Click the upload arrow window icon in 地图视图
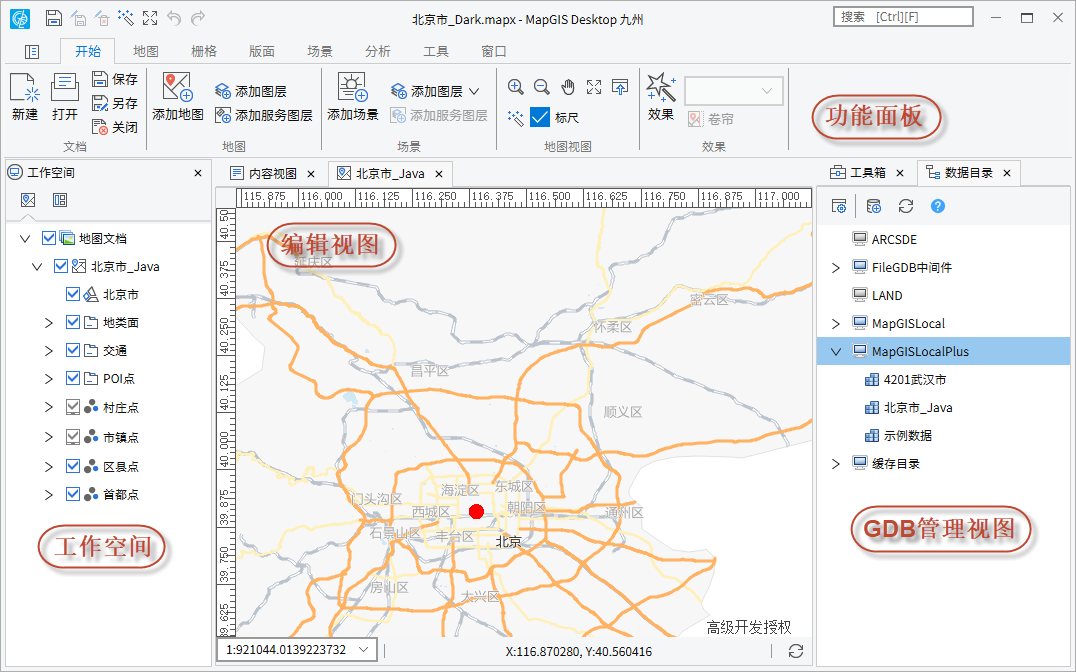This screenshot has width=1076, height=672. 620,87
